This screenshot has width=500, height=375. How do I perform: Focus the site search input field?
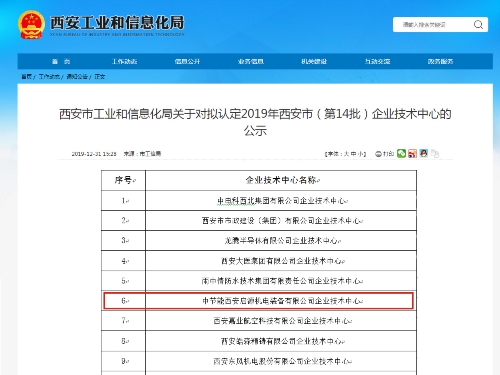[x=433, y=25]
